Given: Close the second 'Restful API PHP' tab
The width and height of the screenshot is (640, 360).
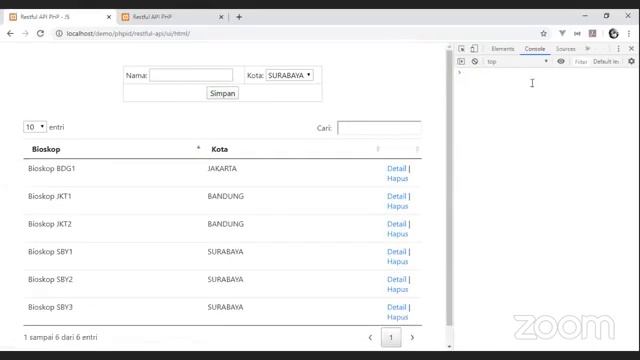Looking at the screenshot, I should 221,17.
